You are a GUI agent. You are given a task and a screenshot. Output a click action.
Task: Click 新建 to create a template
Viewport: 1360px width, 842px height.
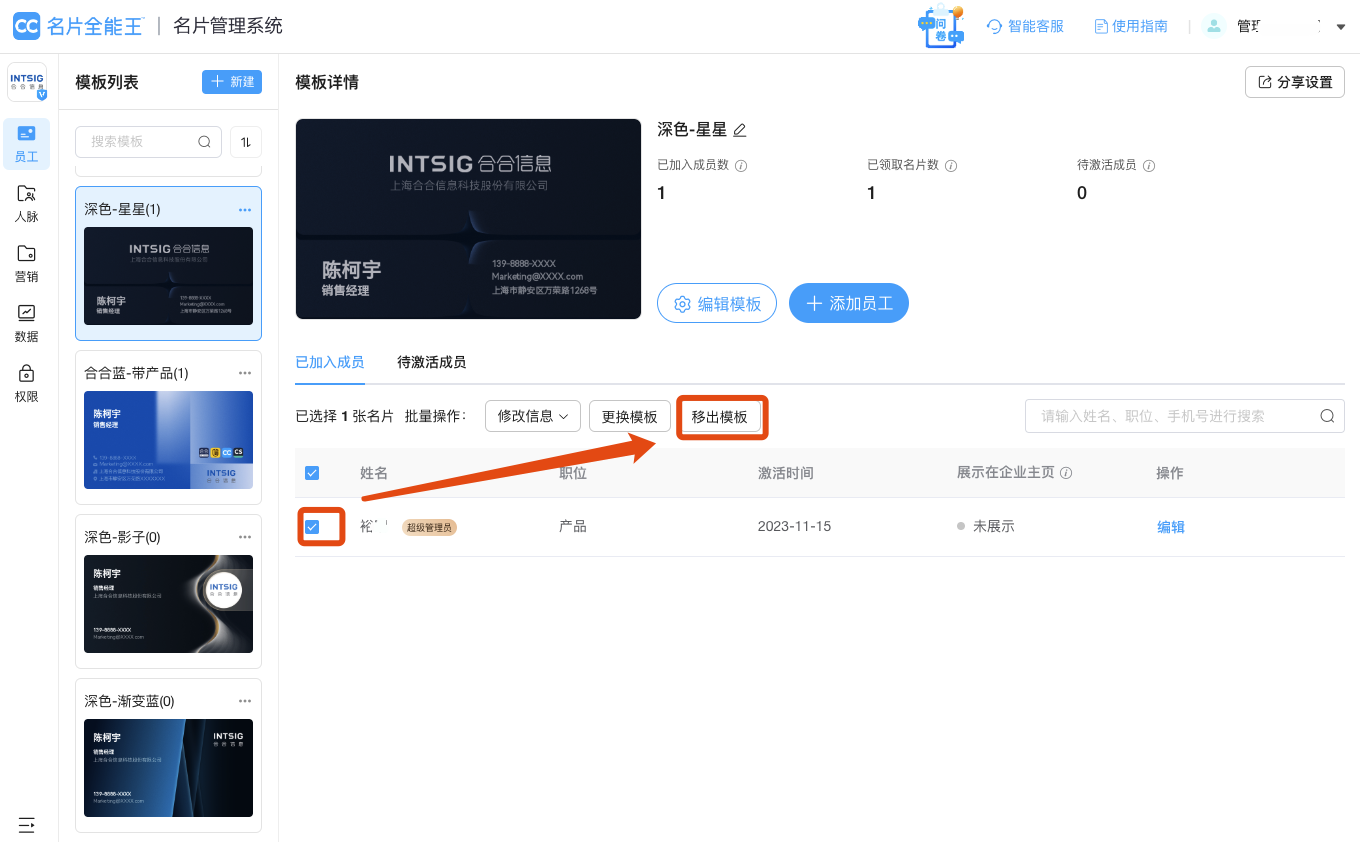(x=232, y=82)
